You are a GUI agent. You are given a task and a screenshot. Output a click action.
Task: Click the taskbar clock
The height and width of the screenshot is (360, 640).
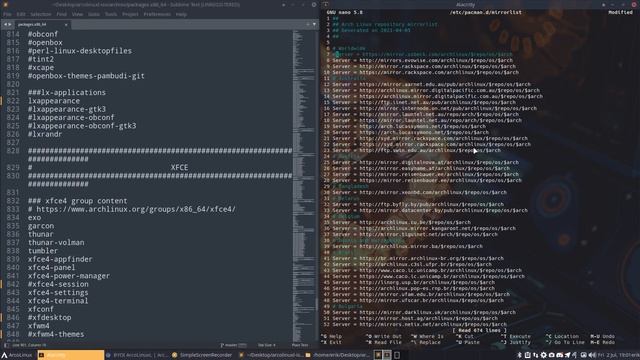point(618,355)
